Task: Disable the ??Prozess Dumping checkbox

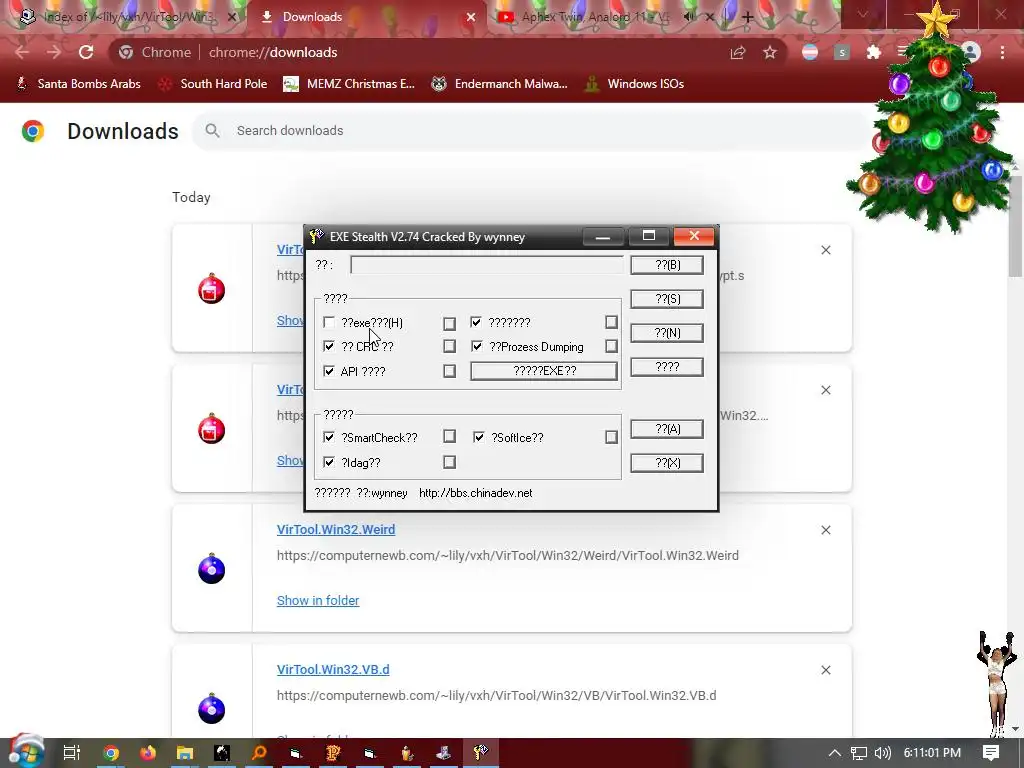Action: tap(477, 346)
